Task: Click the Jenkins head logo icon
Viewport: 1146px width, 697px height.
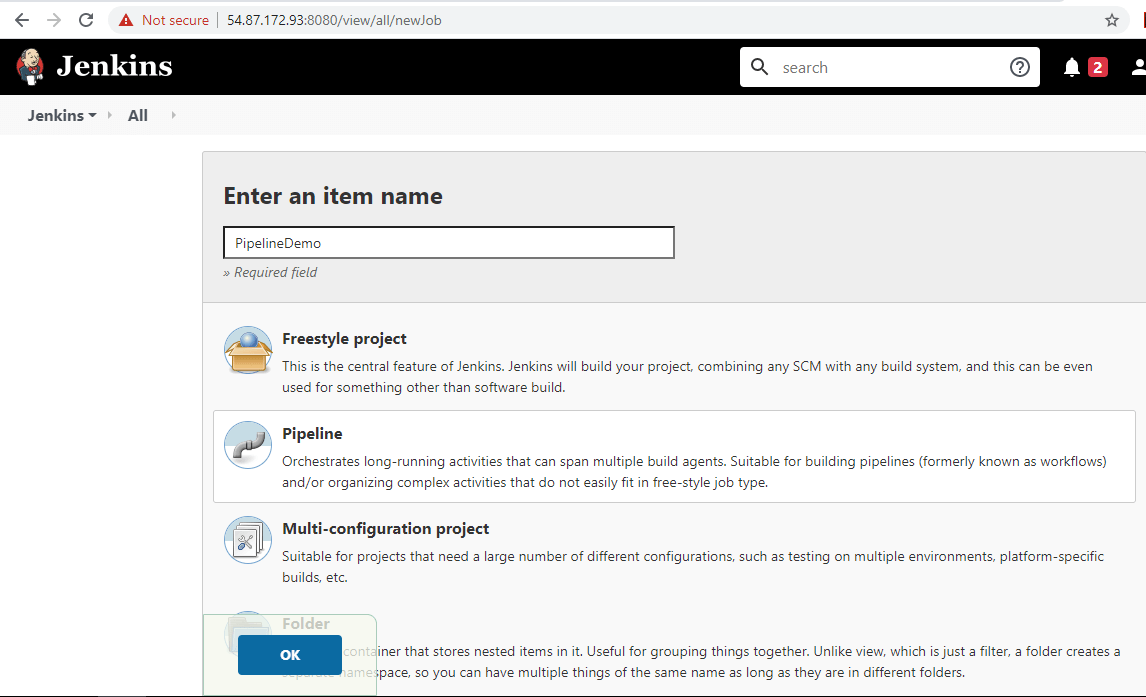Action: pos(29,66)
